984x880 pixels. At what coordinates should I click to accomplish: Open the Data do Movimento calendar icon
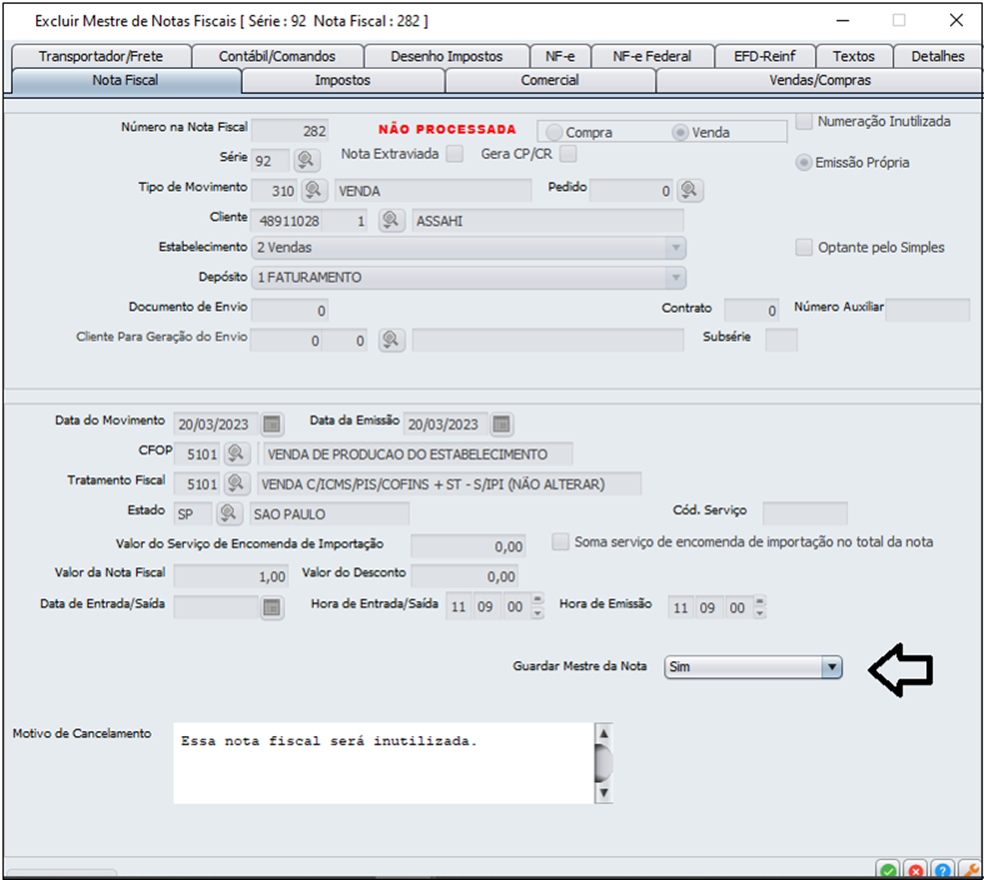[272, 423]
